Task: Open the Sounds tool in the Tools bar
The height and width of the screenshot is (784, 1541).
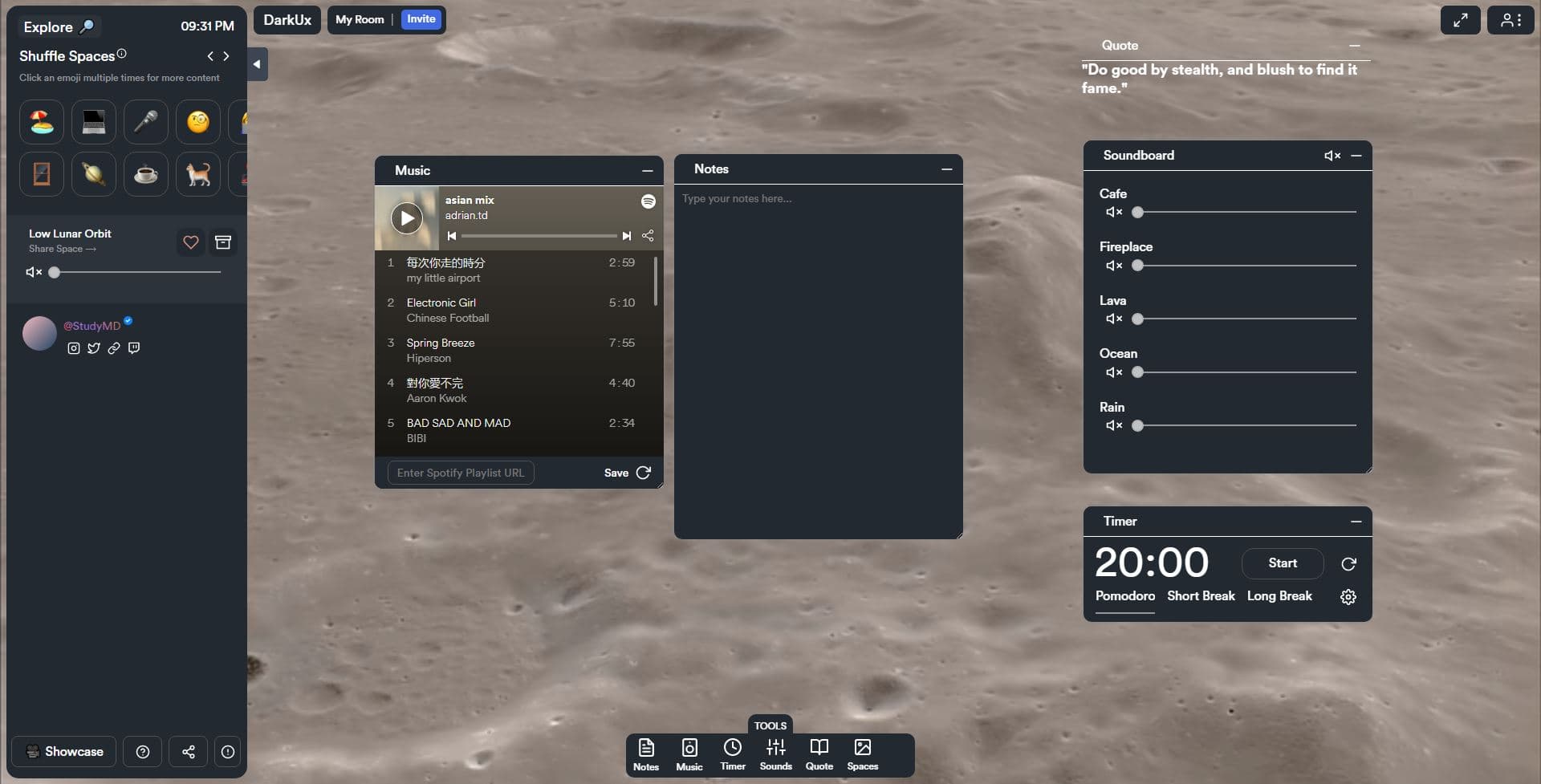Action: pos(775,753)
